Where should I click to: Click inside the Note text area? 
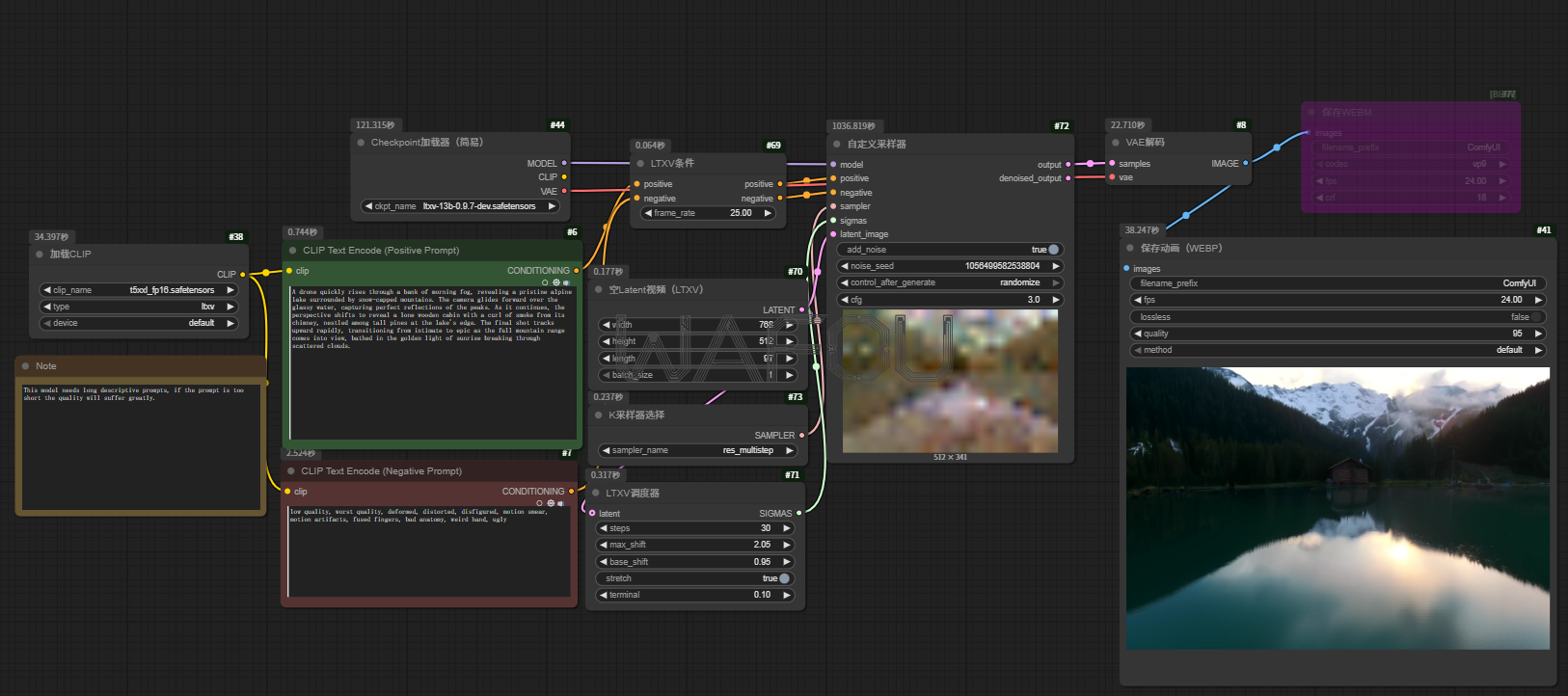pyautogui.click(x=141, y=446)
